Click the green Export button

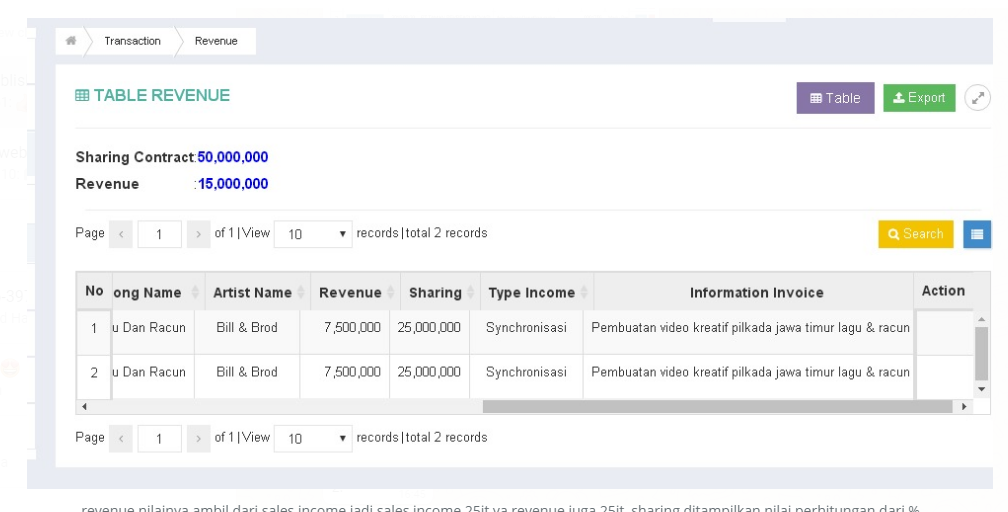919,98
